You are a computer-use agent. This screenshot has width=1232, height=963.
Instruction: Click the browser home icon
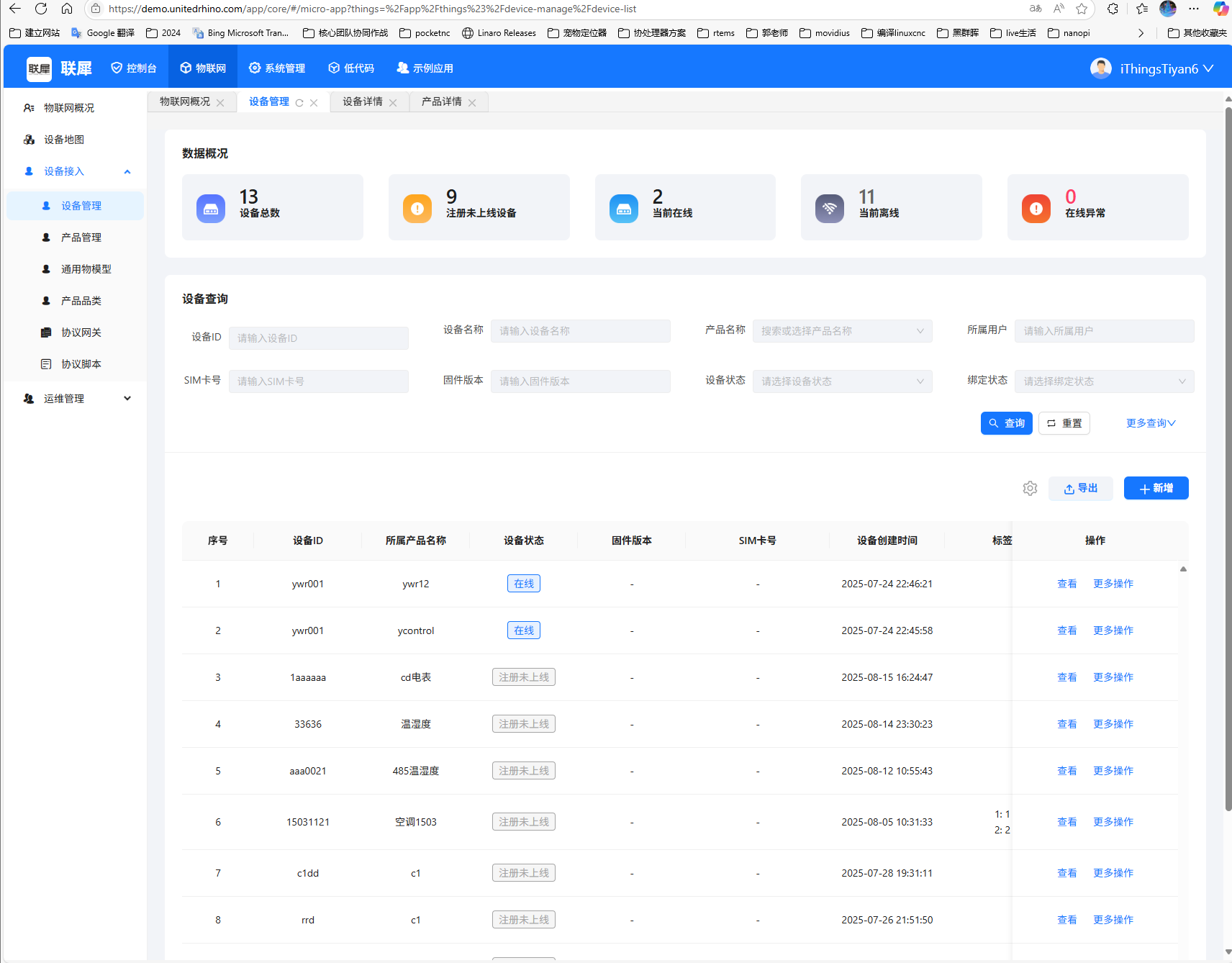(67, 9)
